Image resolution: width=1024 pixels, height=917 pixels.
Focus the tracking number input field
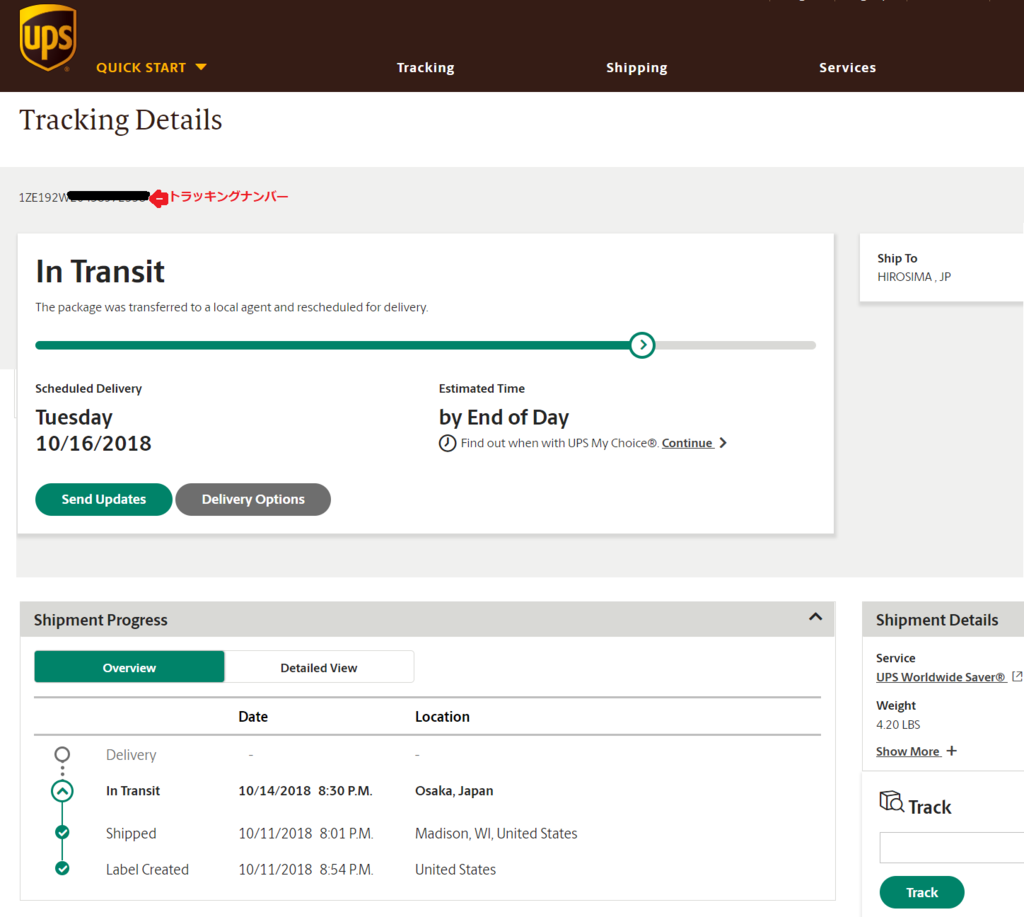(x=952, y=848)
